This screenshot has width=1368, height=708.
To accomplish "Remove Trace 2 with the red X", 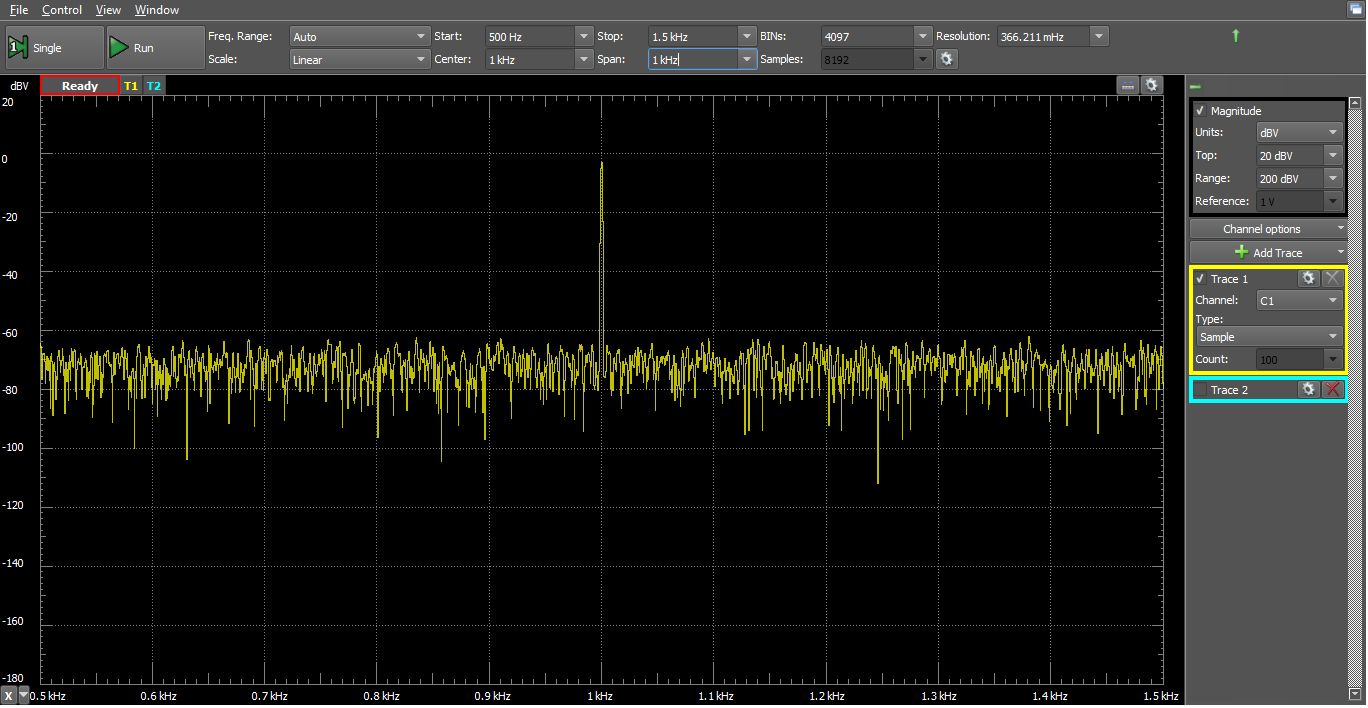I will tap(1332, 390).
